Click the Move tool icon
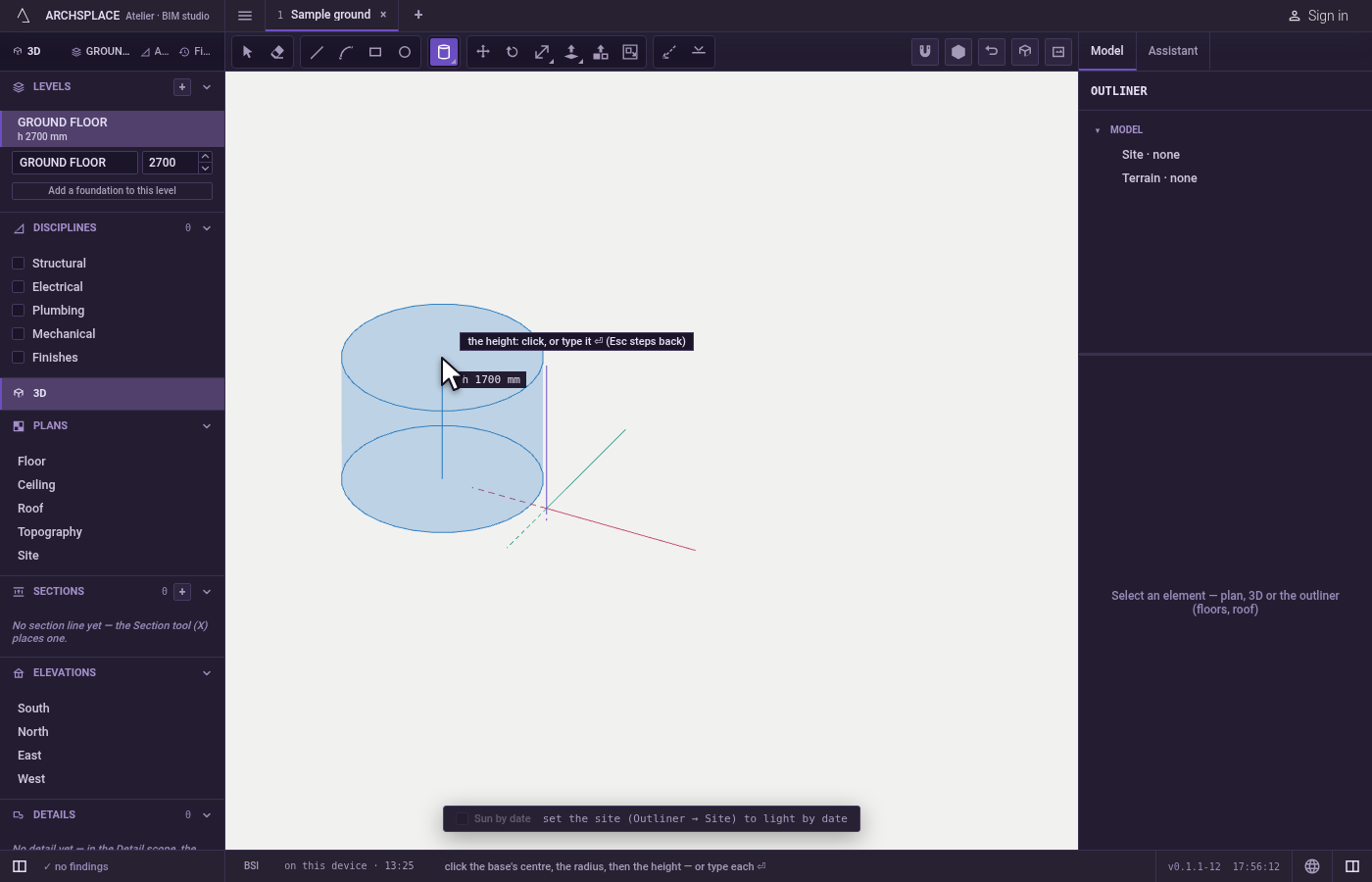Screen dimensions: 1372x882 coord(483,52)
